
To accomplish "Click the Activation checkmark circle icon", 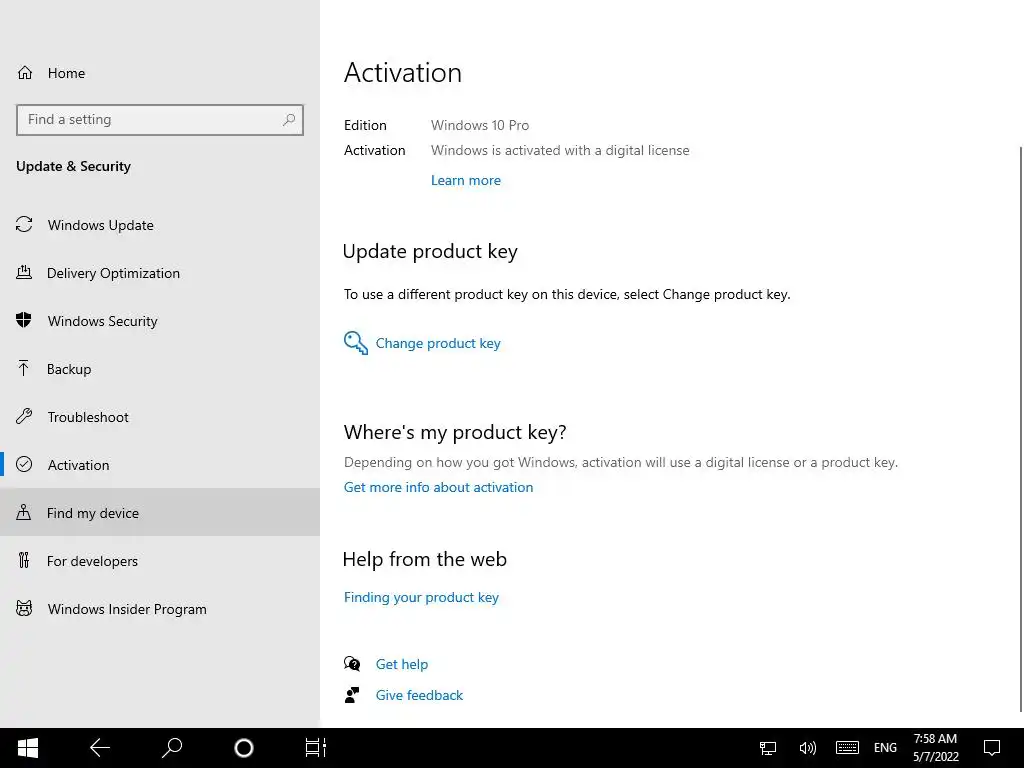I will pos(24,464).
